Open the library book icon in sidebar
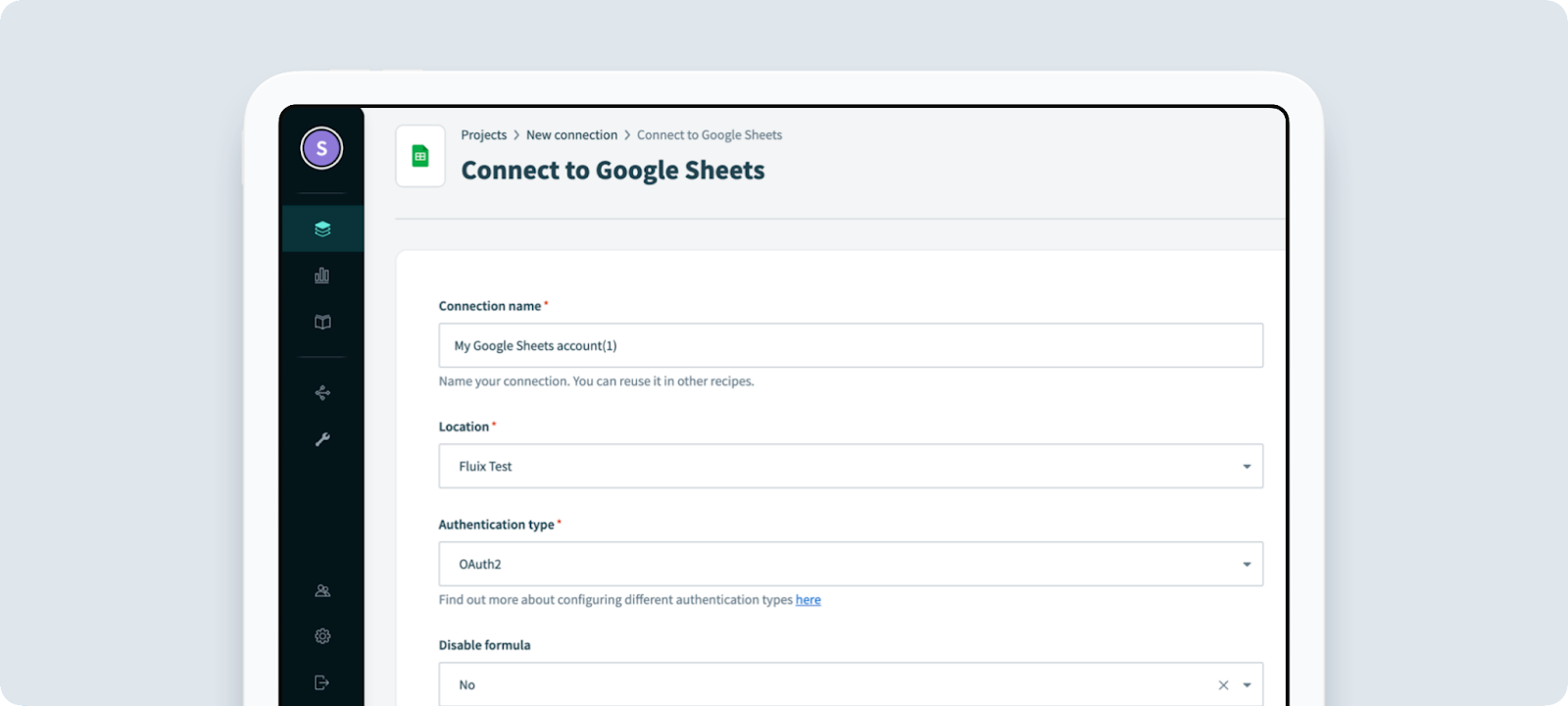Screen dimensions: 1568x706 [x=322, y=322]
